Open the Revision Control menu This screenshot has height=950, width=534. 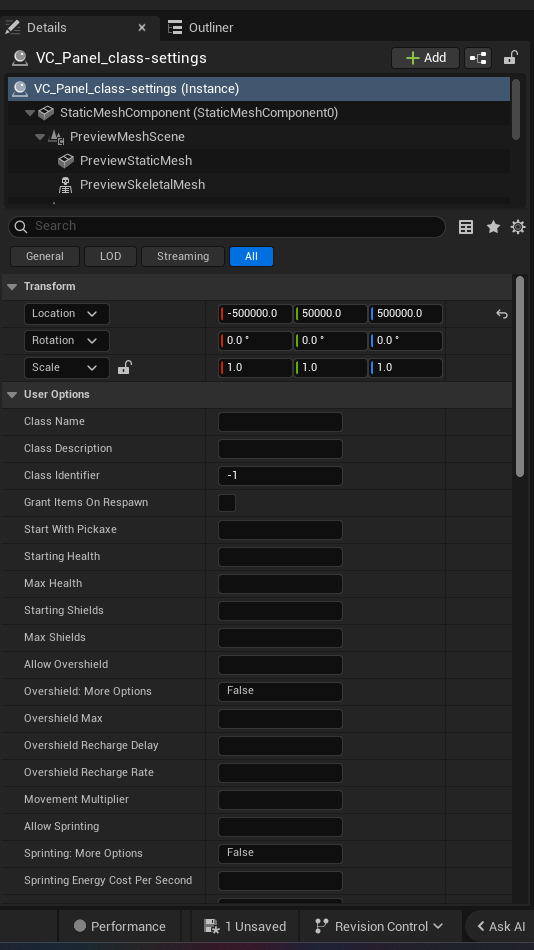[379, 926]
